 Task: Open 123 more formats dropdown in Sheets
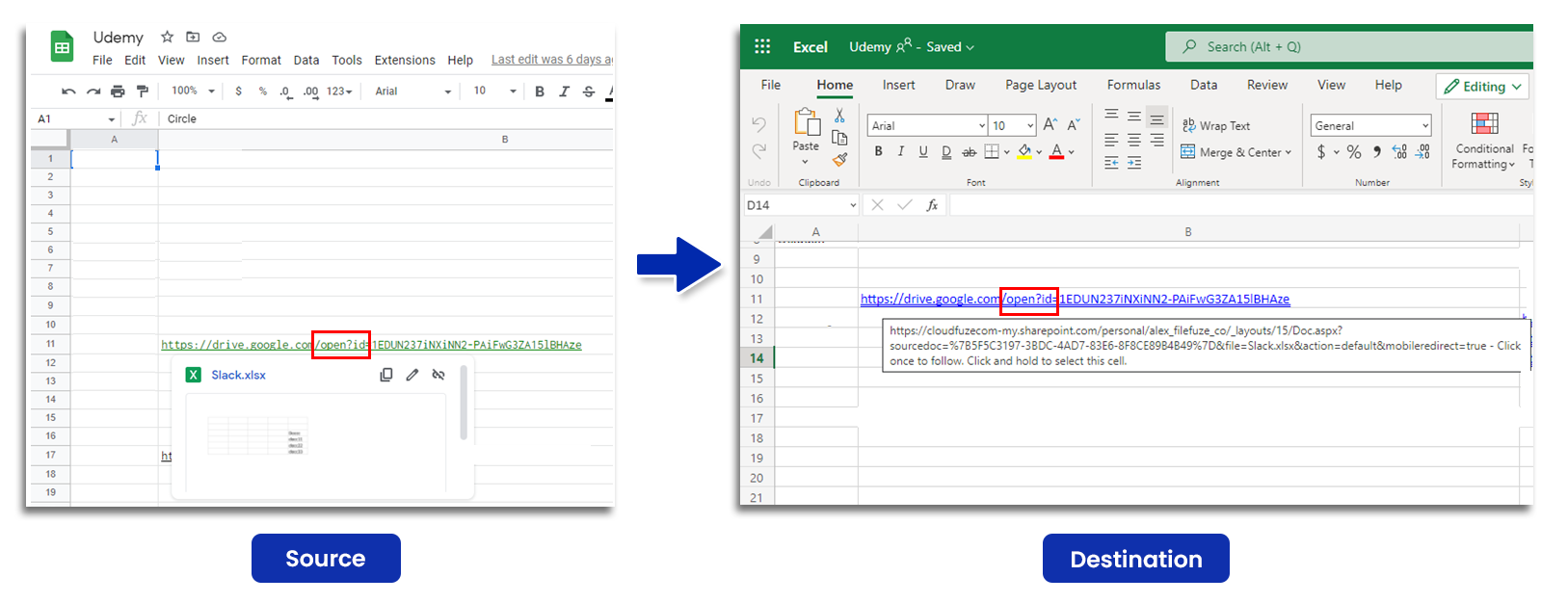coord(339,92)
